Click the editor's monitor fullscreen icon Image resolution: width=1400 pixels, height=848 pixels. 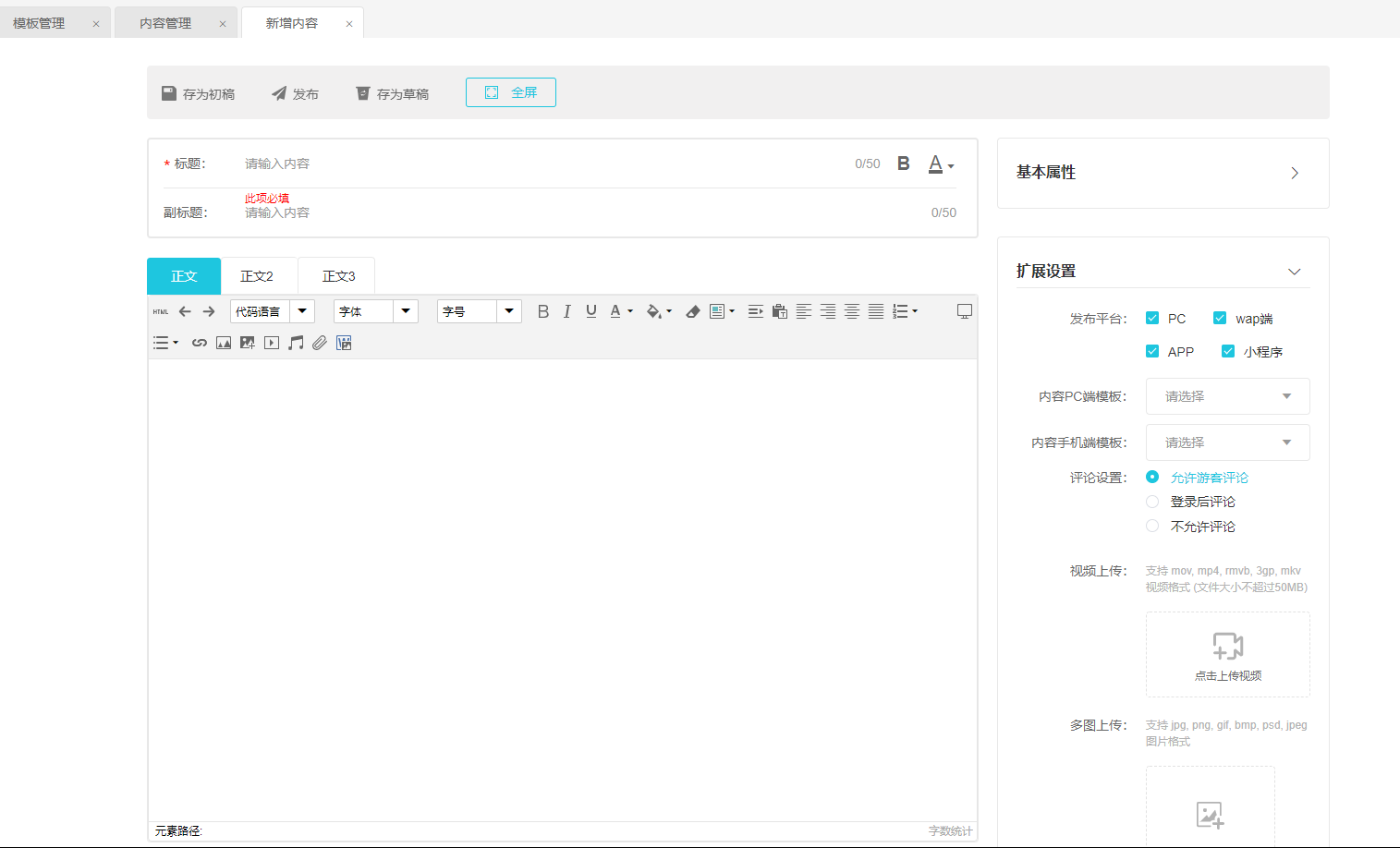964,312
